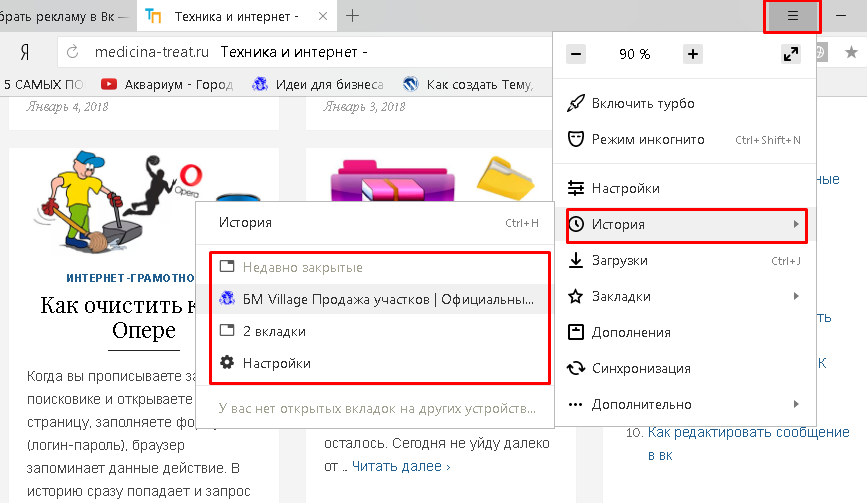Image resolution: width=867 pixels, height=503 pixels.
Task: Expand the История submenu arrow
Action: click(796, 224)
